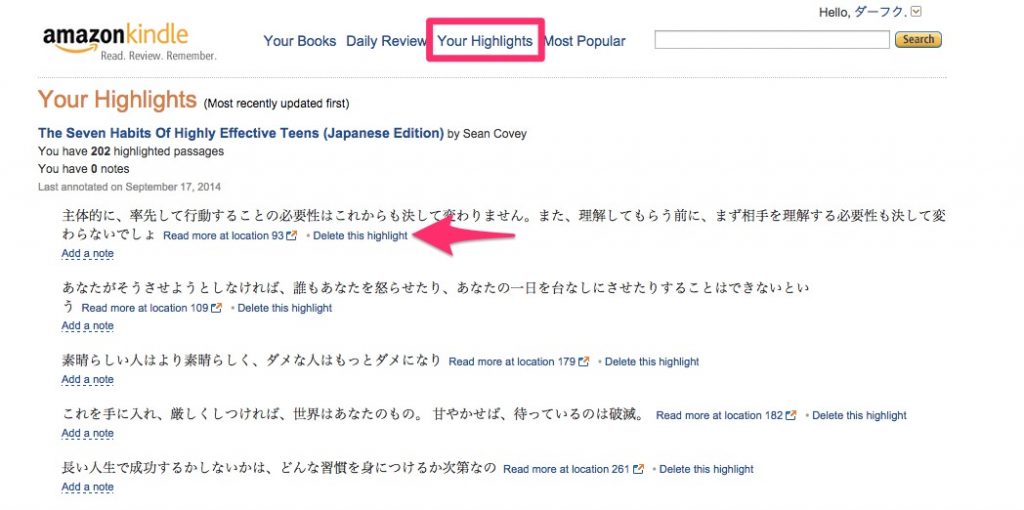
Task: Open Read more at location 179
Action: [x=512, y=362]
